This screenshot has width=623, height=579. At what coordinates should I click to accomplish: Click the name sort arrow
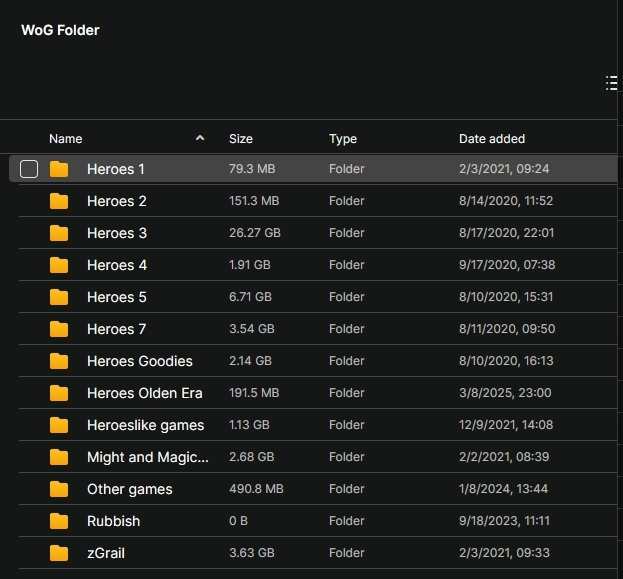pos(200,138)
